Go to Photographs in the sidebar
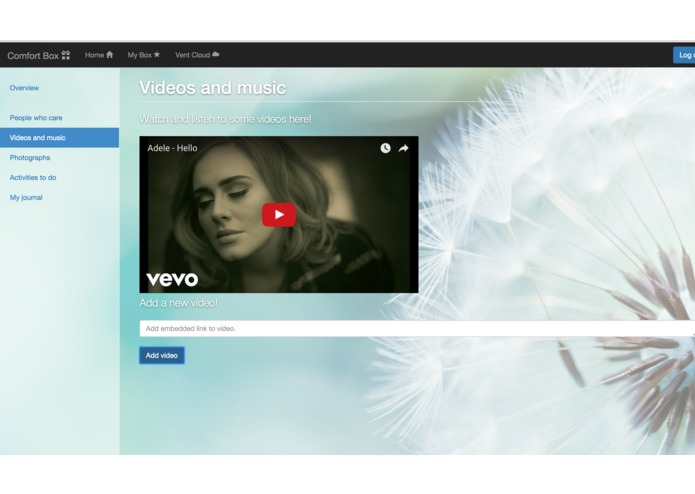 (x=30, y=158)
